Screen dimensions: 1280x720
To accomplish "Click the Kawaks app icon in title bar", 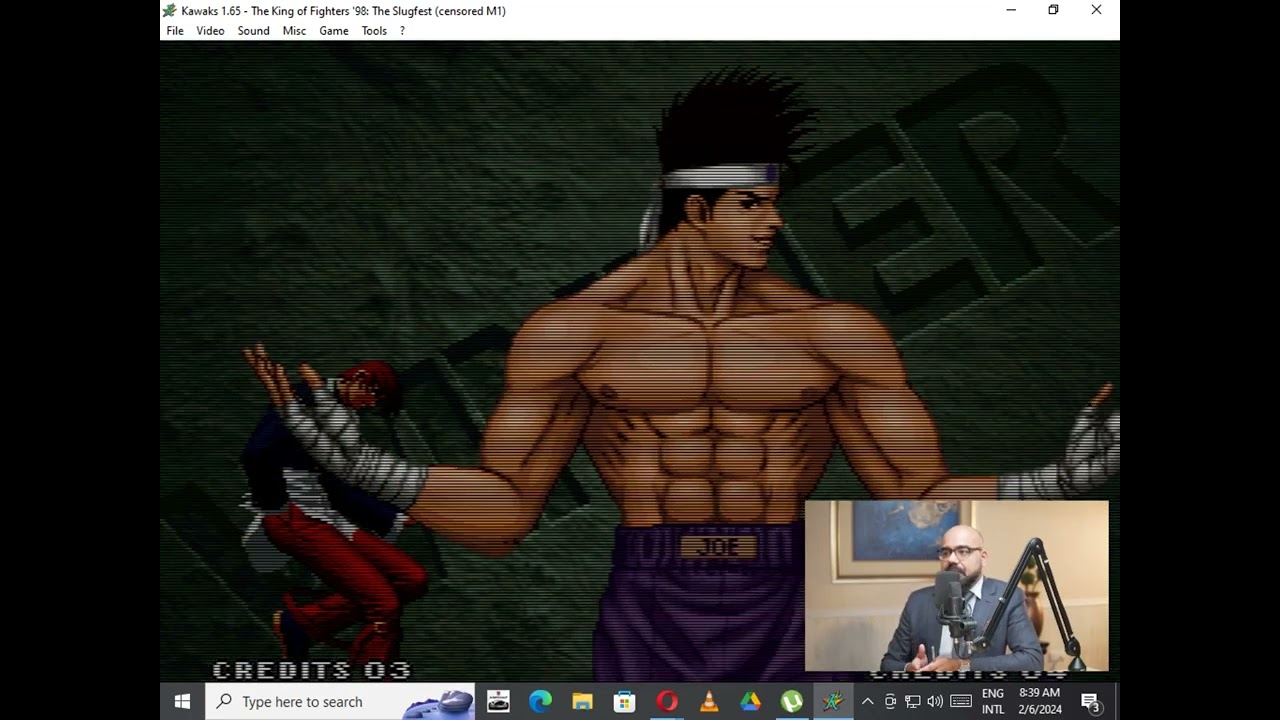I will tap(170, 11).
